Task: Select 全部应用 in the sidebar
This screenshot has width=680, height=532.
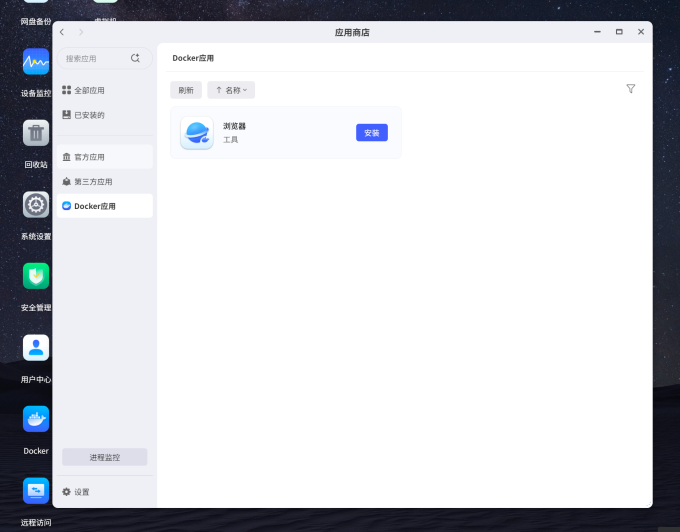Action: pyautogui.click(x=105, y=90)
